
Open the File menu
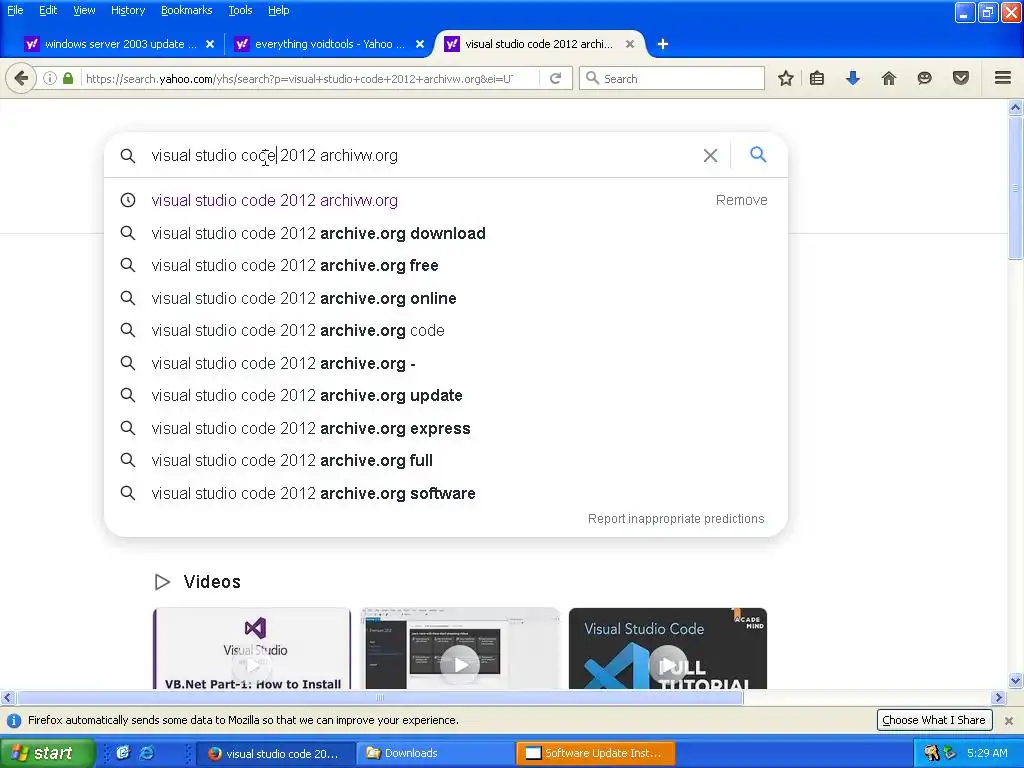point(15,10)
